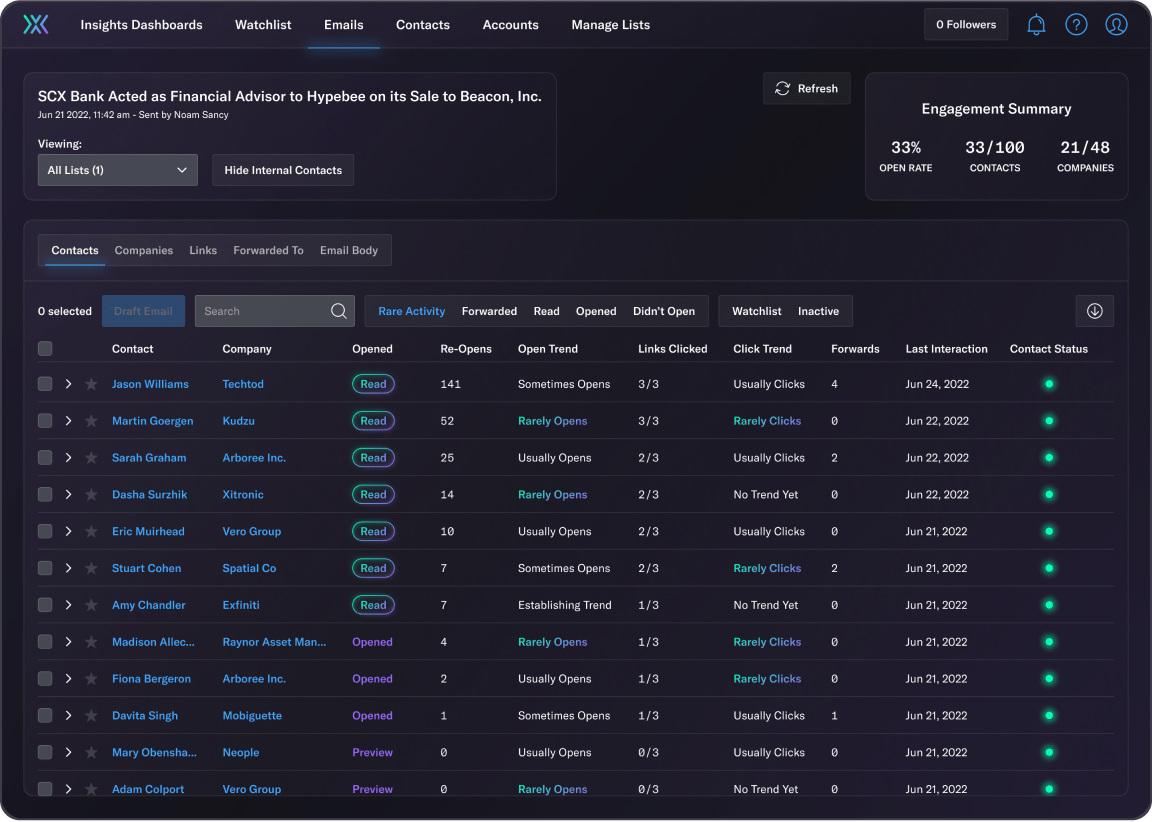The image size is (1152, 822).
Task: Click the notifications bell icon
Action: [x=1036, y=25]
